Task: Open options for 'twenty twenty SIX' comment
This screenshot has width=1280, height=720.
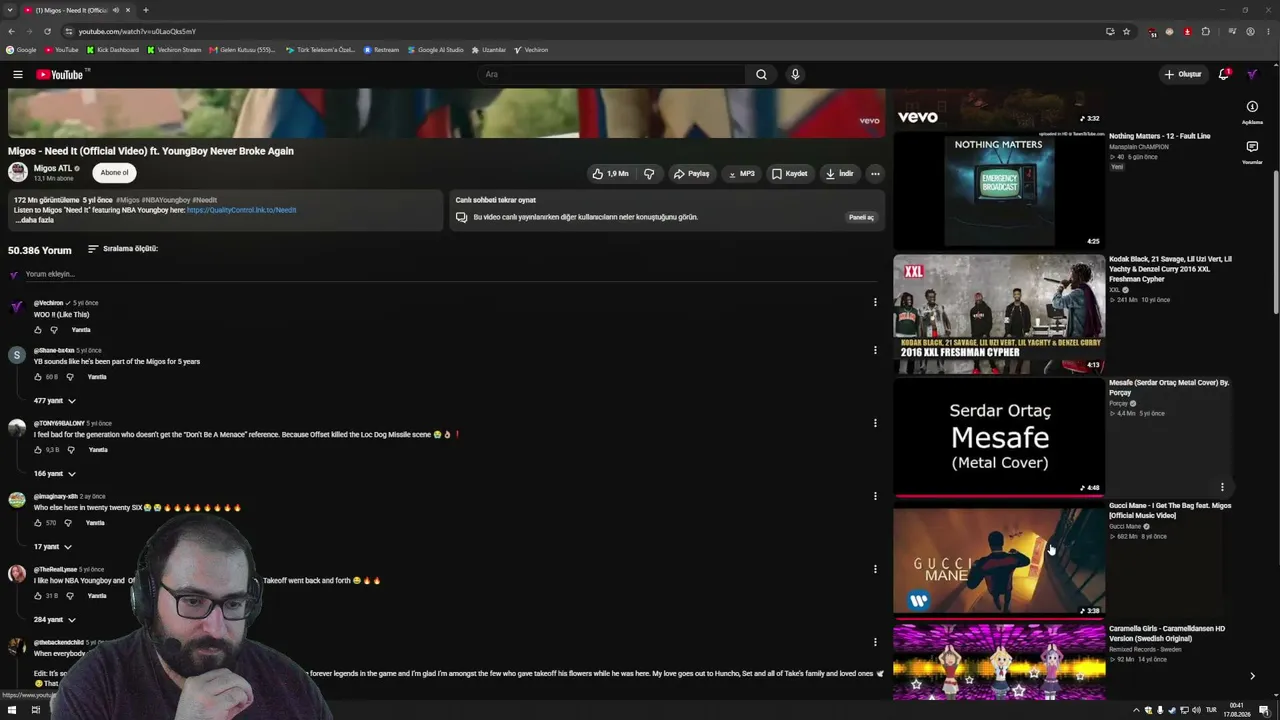Action: [x=875, y=496]
